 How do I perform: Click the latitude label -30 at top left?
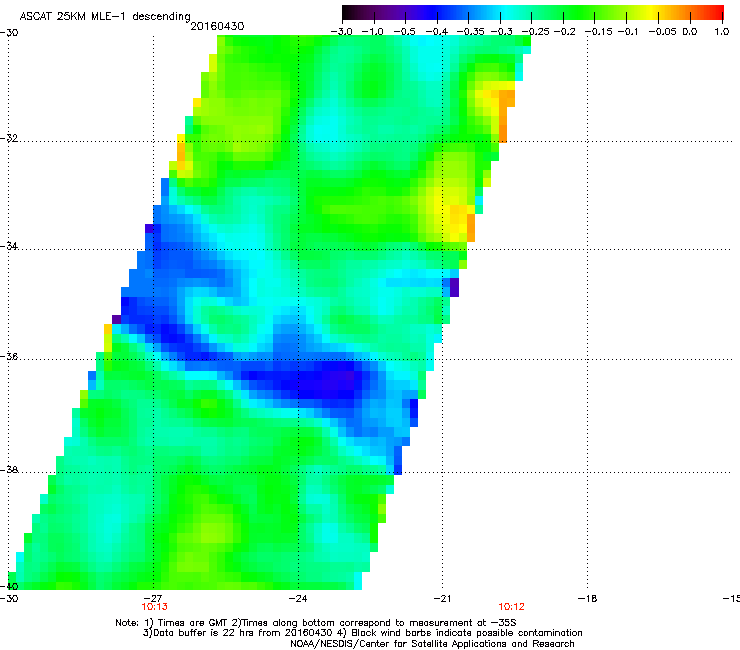[9, 32]
